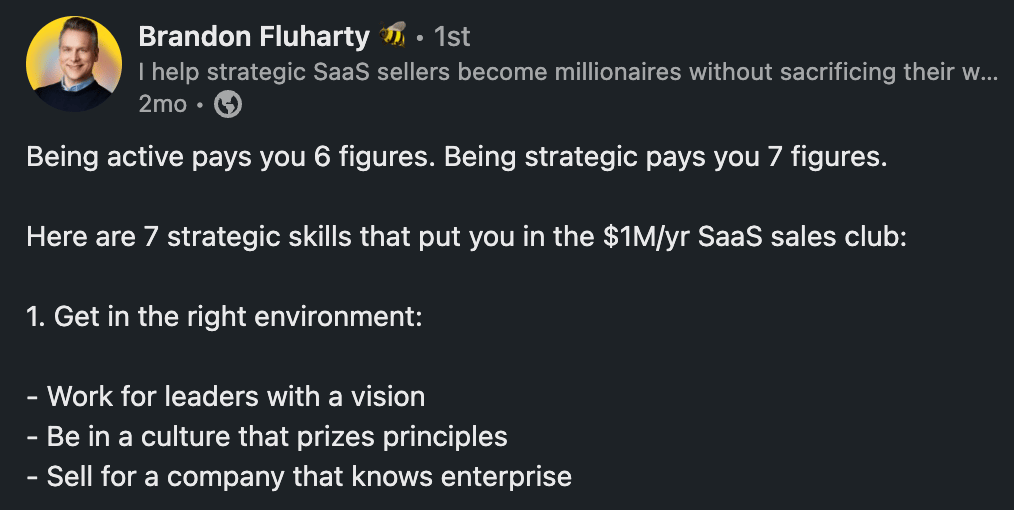Click the 2mo post timestamp
Viewport: 1014px width, 510px height.
click(x=163, y=104)
